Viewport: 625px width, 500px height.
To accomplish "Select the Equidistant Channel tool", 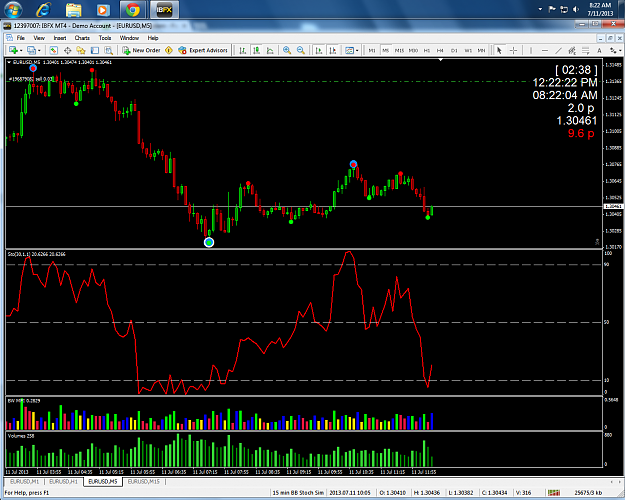I will 572,50.
